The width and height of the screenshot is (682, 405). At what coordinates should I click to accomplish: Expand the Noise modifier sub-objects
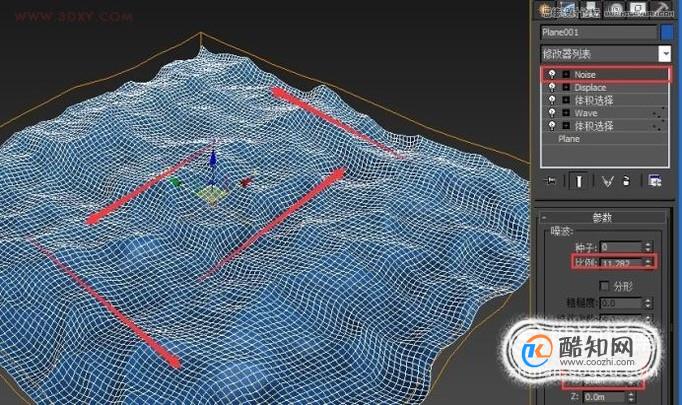[566, 74]
